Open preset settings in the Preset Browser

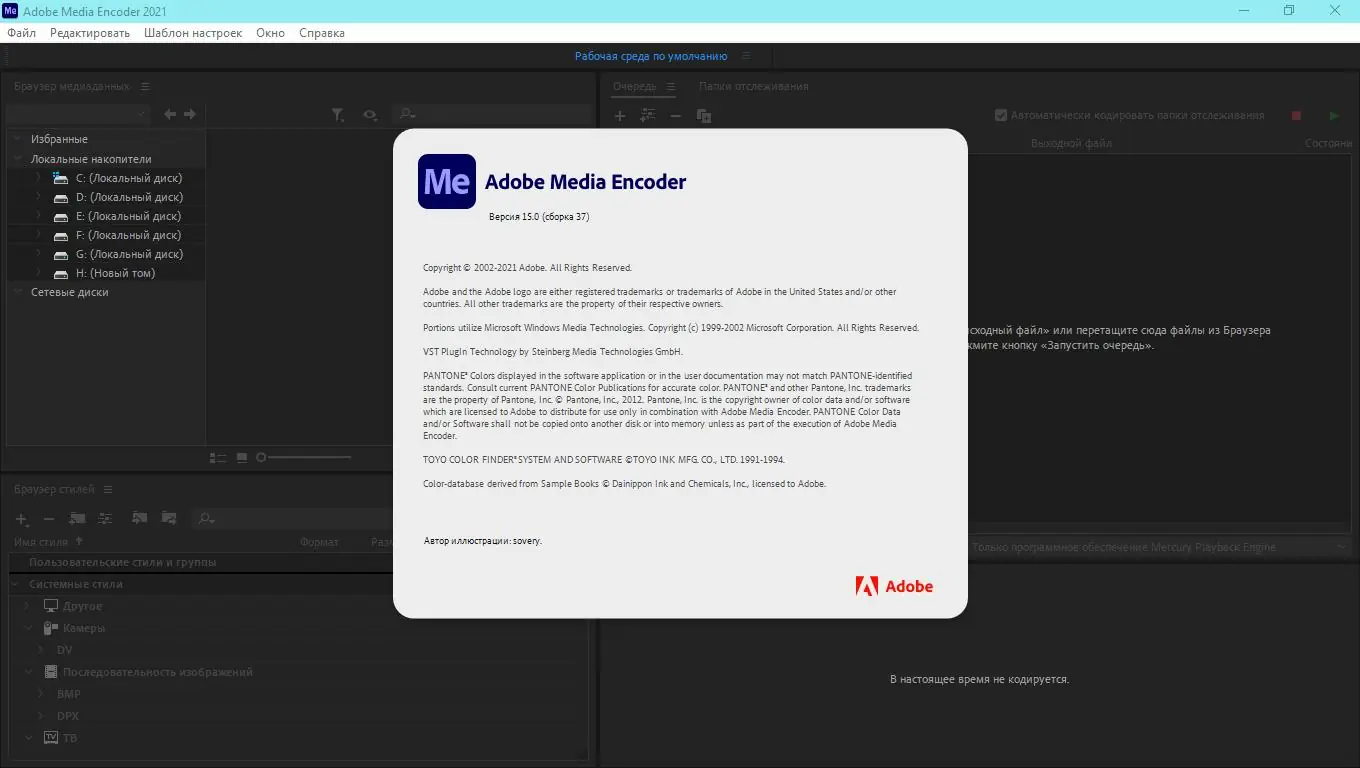tap(105, 518)
